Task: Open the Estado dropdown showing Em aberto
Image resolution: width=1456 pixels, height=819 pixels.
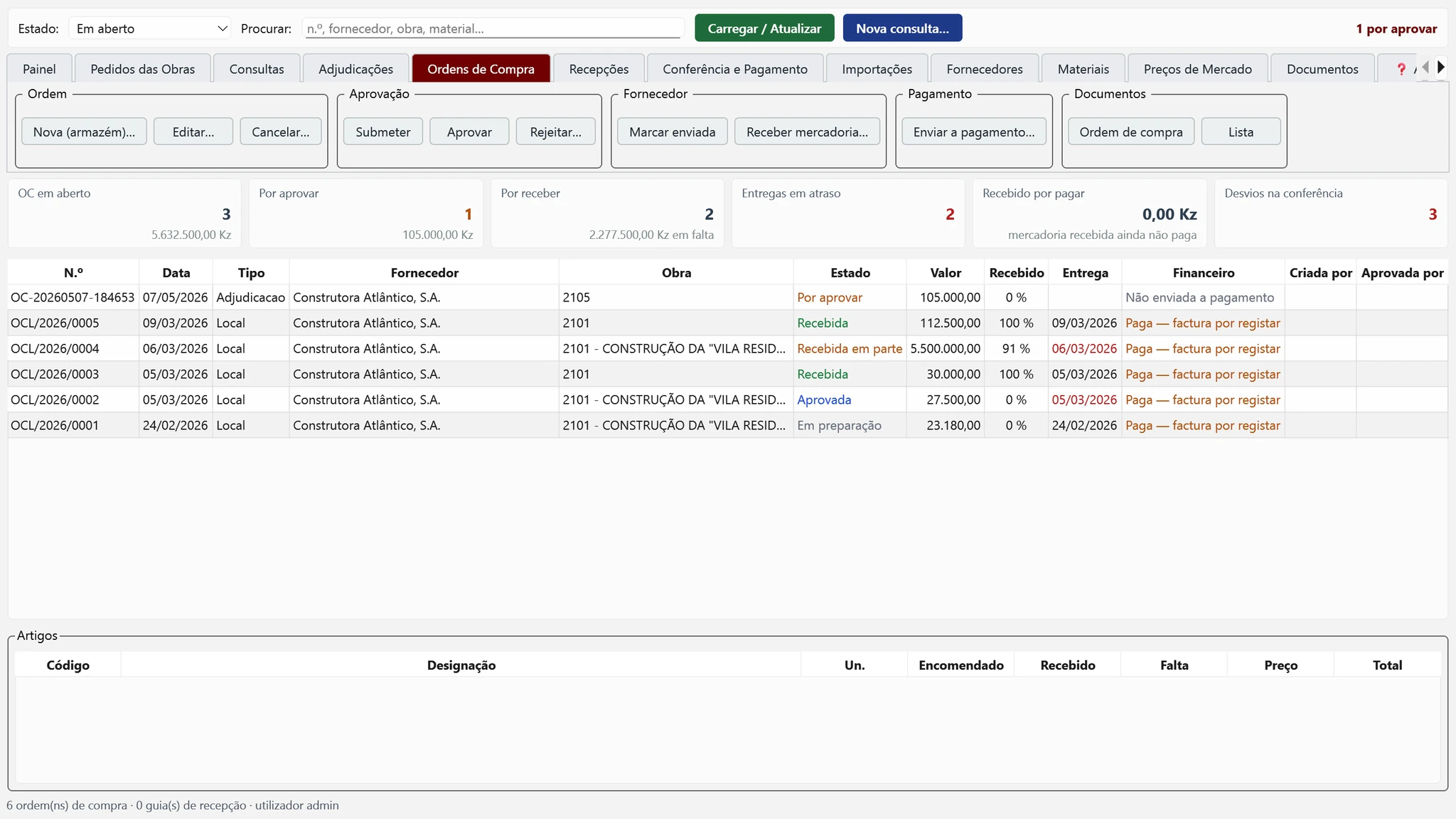Action: click(x=150, y=28)
